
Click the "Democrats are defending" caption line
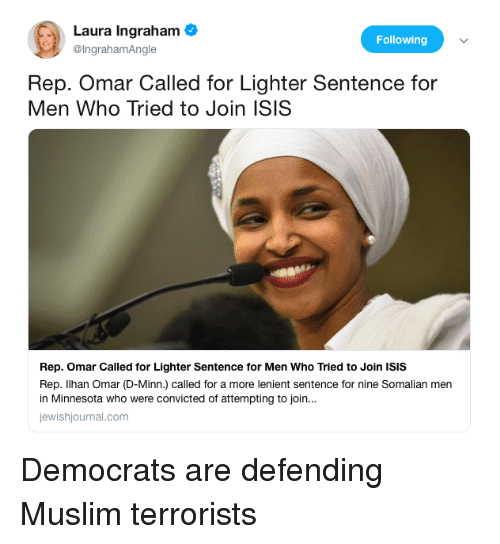[x=202, y=472]
